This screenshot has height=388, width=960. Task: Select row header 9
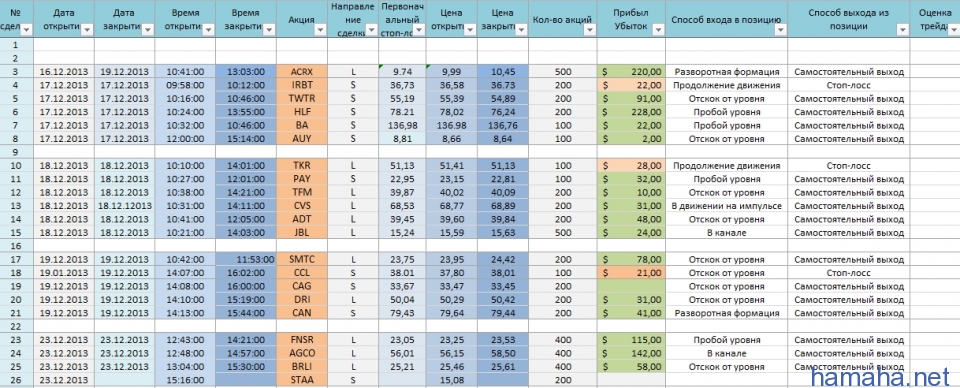tap(15, 152)
